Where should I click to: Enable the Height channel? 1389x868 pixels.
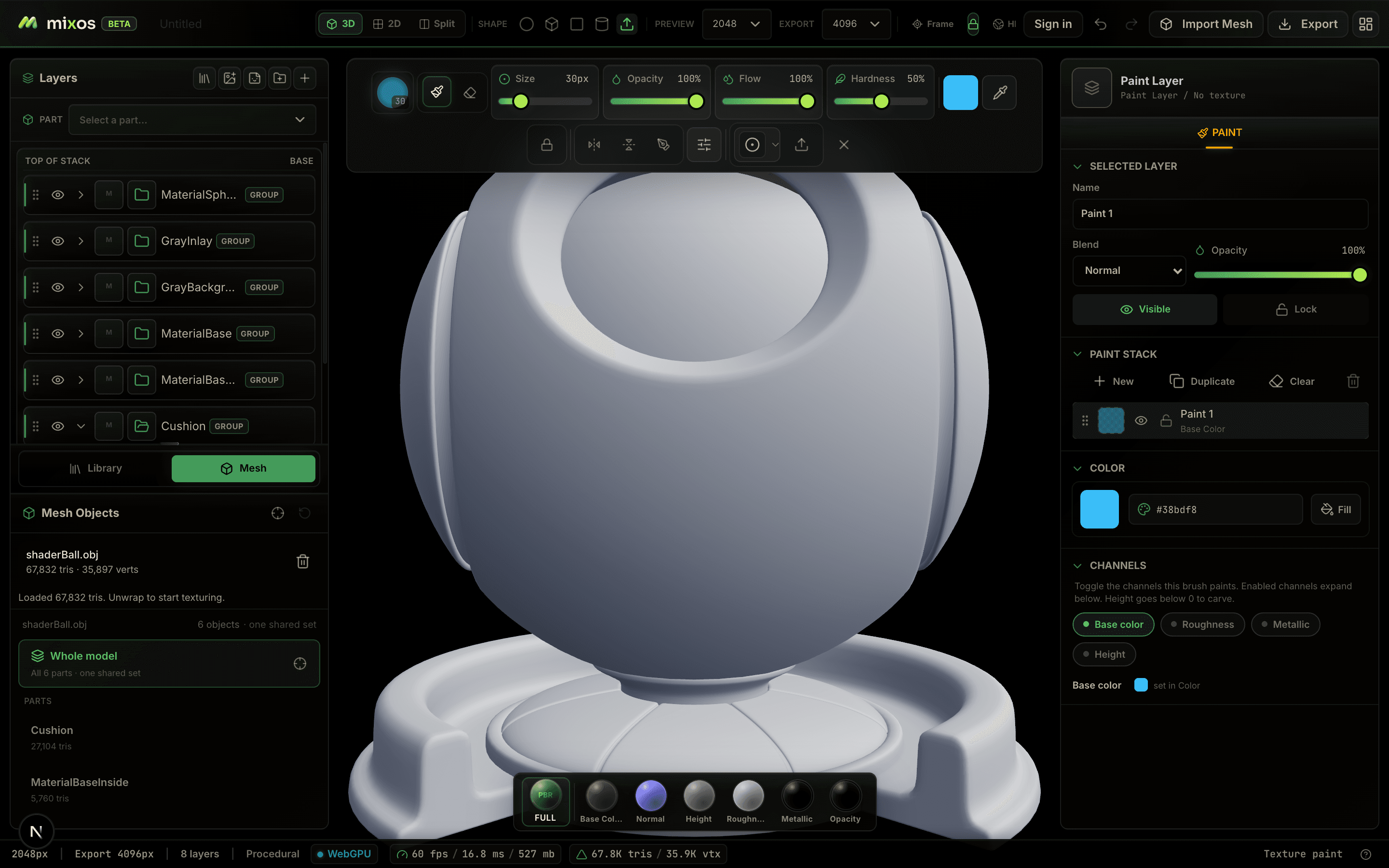coord(1104,654)
